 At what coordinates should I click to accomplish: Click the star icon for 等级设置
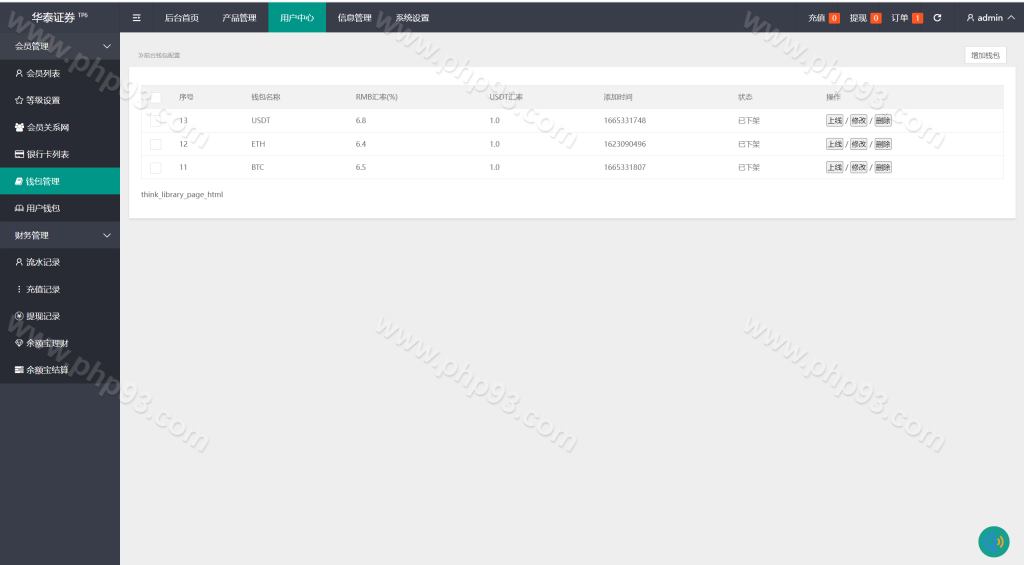19,100
